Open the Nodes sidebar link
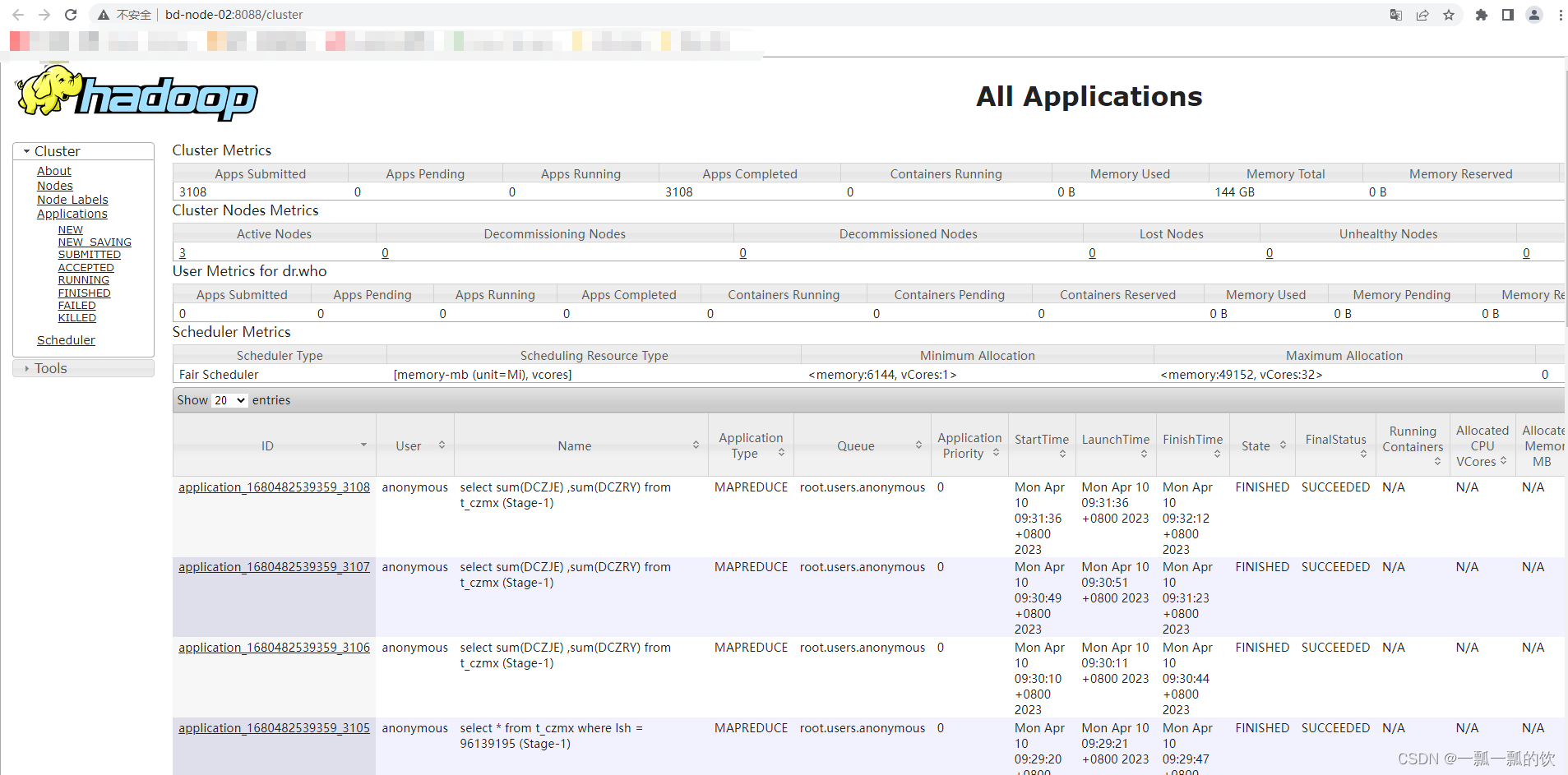1568x775 pixels. (x=55, y=186)
